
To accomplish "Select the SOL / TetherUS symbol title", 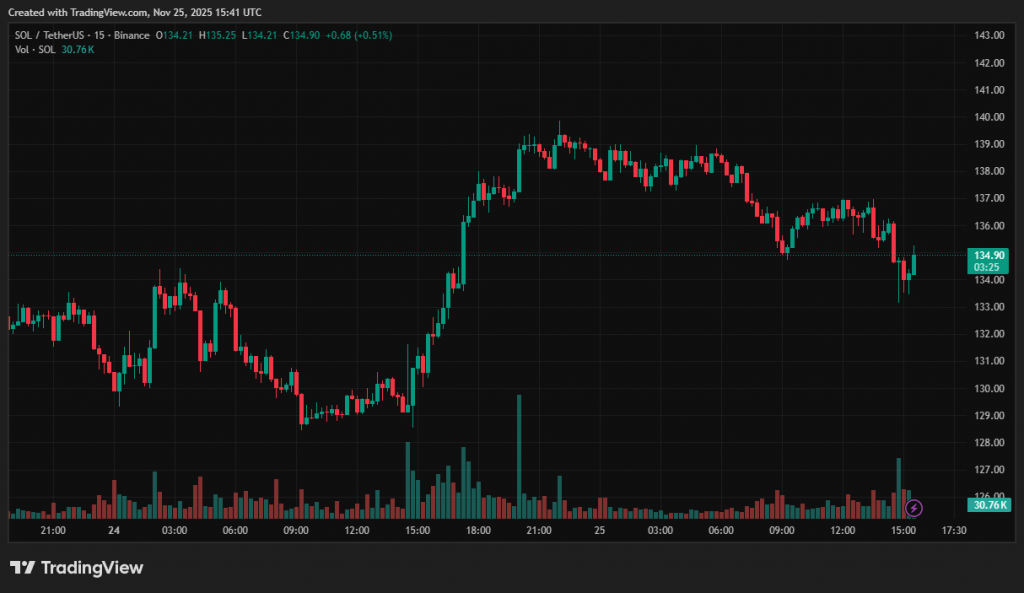I will 49,35.
